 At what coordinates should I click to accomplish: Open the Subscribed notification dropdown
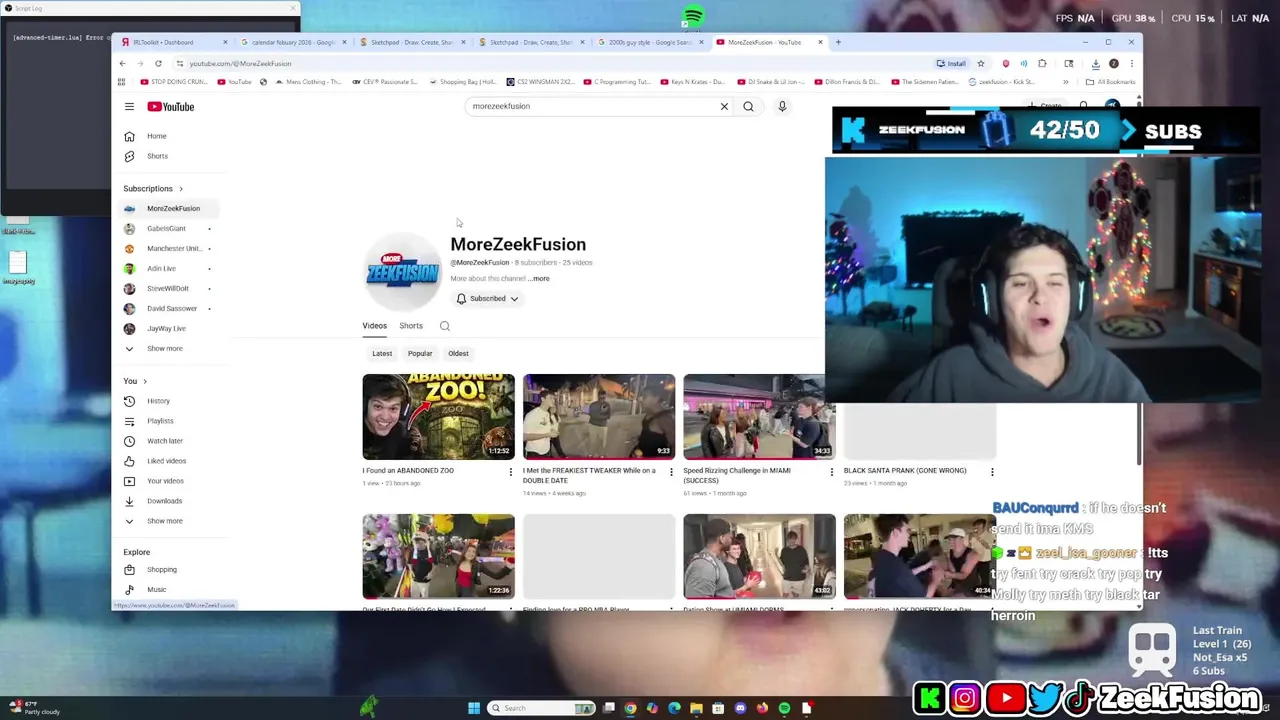tap(487, 298)
